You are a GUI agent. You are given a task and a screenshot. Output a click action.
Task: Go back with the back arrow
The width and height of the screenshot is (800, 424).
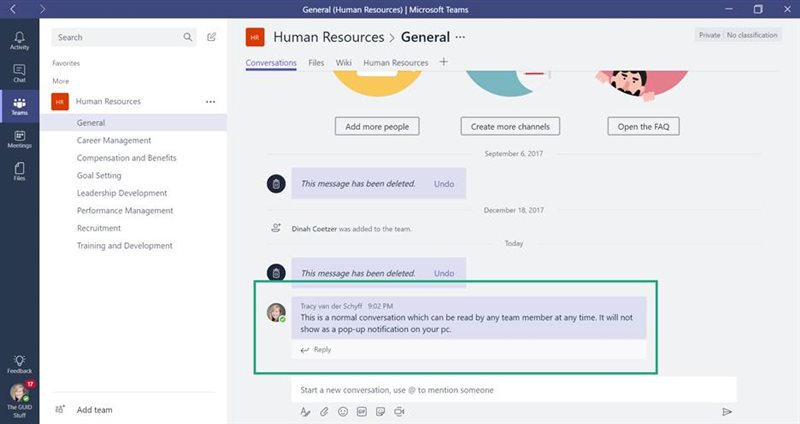pos(13,9)
